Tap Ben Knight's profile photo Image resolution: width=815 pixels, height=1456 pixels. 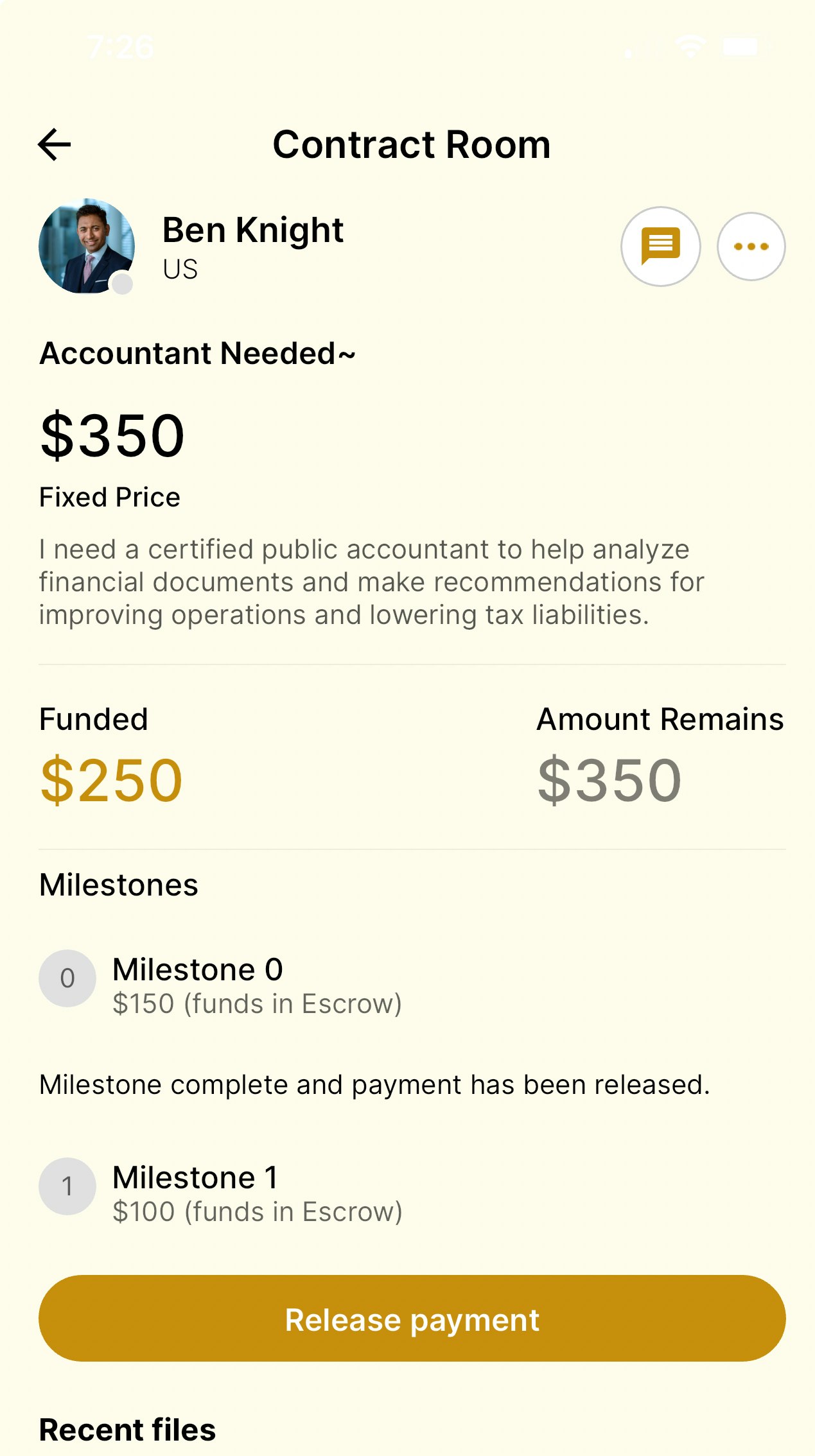point(87,246)
